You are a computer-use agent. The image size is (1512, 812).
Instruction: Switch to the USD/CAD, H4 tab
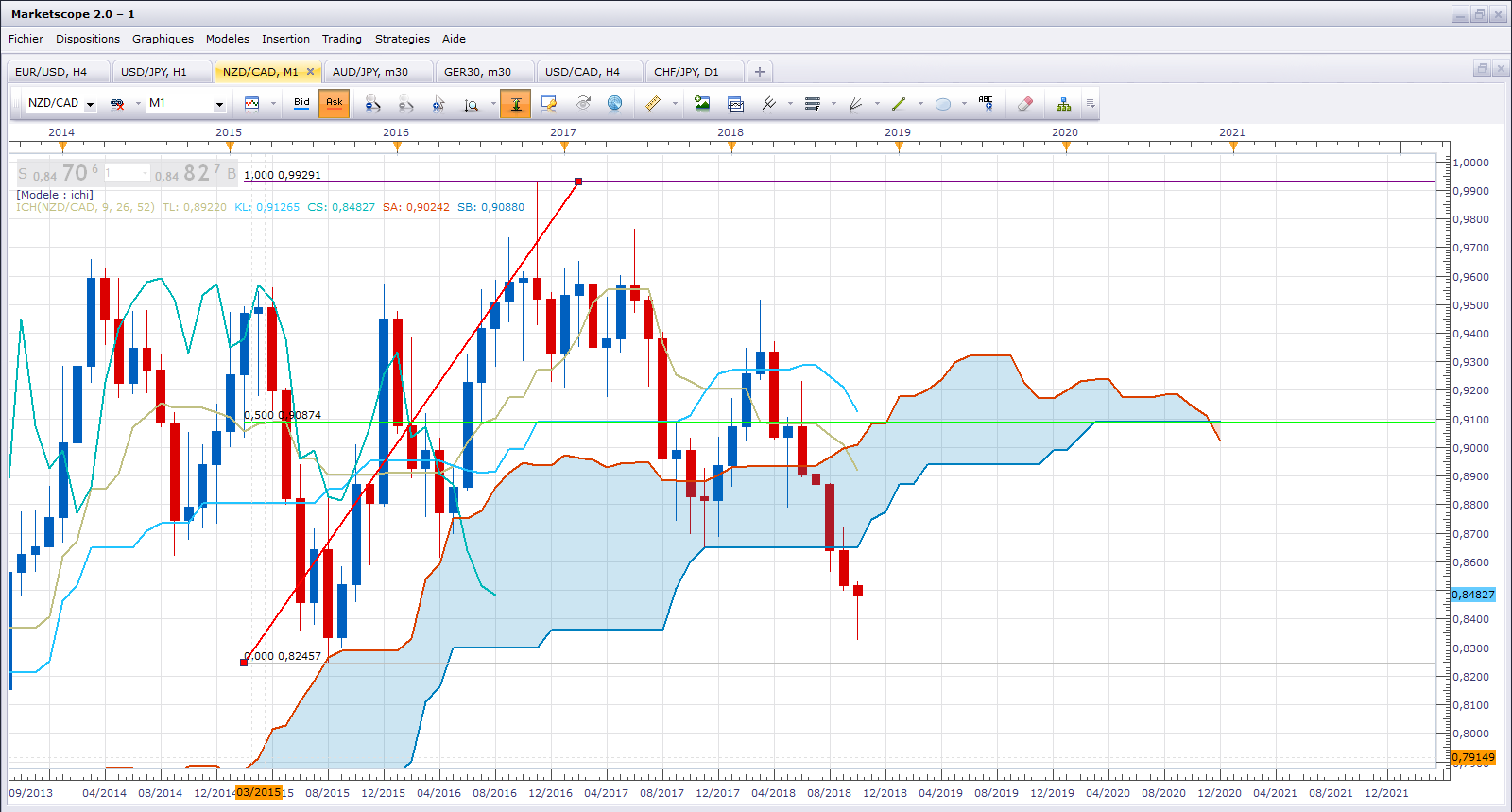[582, 72]
